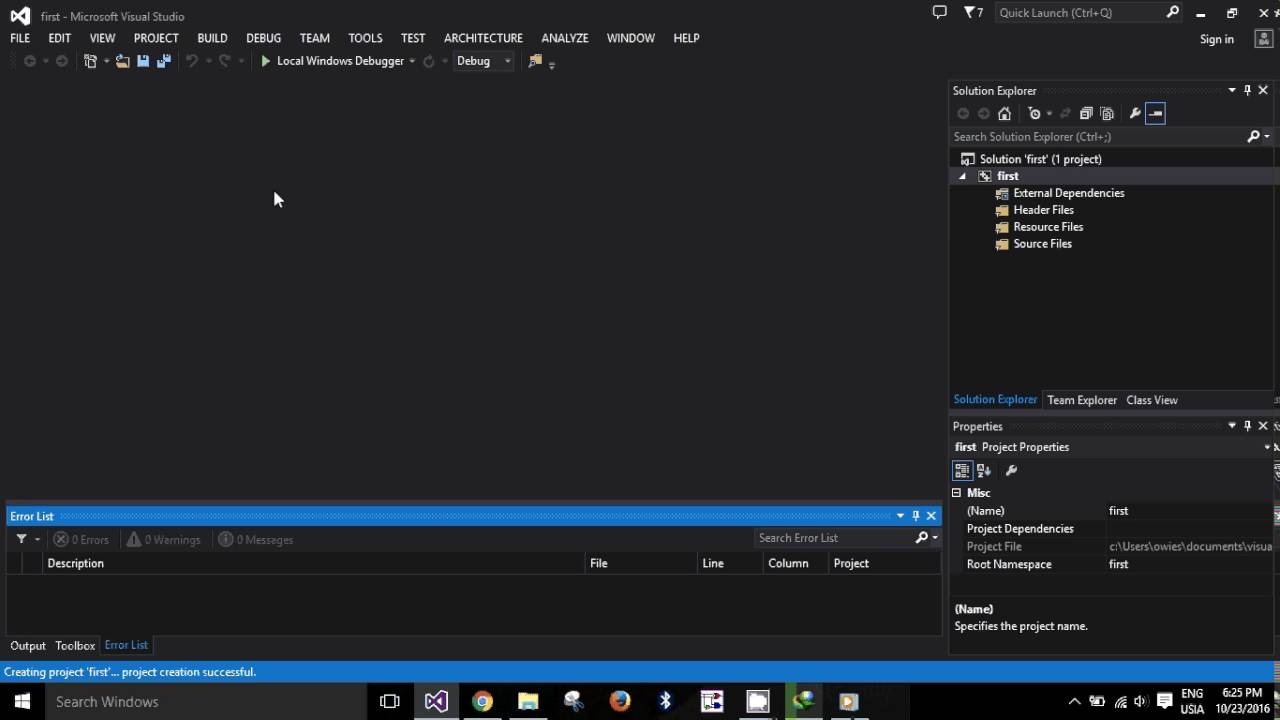Toggle the 0 Errors filter button

click(x=81, y=540)
